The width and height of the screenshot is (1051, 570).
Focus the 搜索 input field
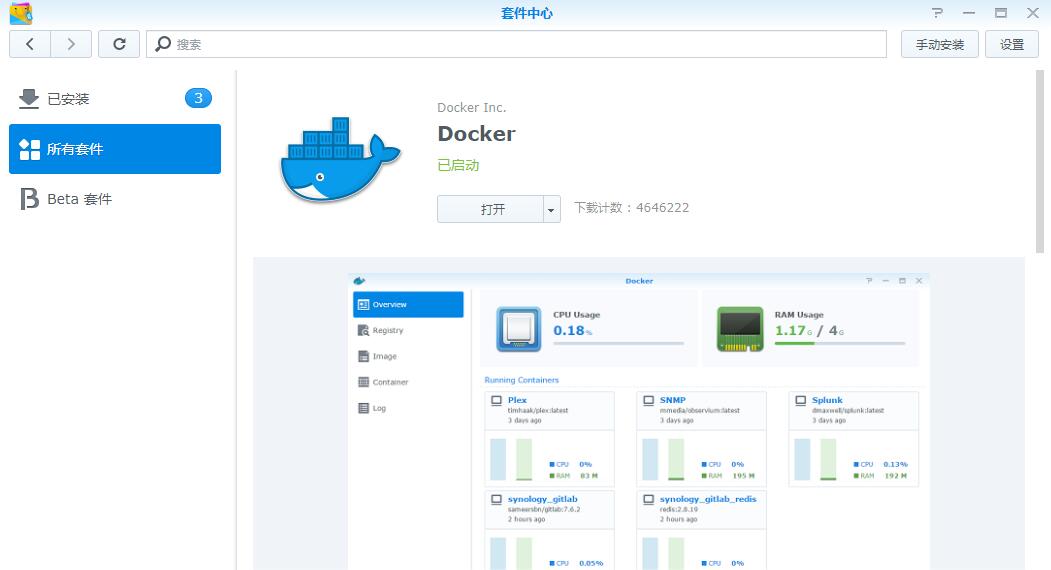click(x=520, y=44)
